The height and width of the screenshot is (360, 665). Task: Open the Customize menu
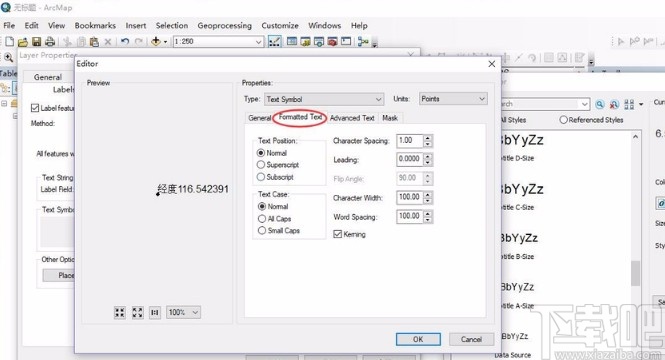tap(280, 25)
